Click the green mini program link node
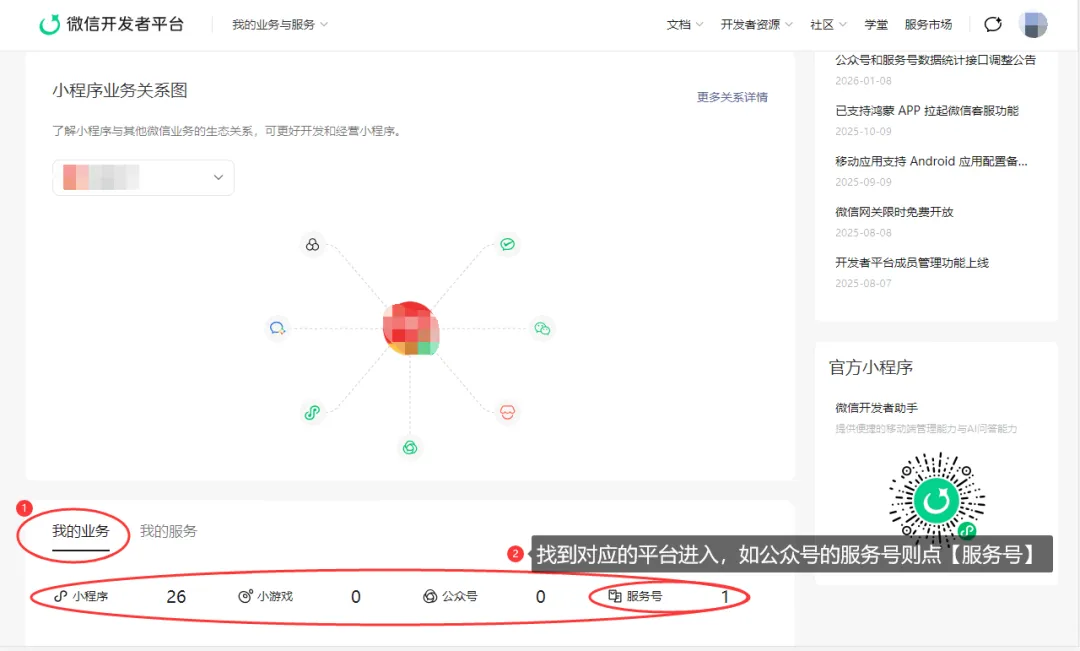This screenshot has width=1080, height=651. tap(312, 413)
